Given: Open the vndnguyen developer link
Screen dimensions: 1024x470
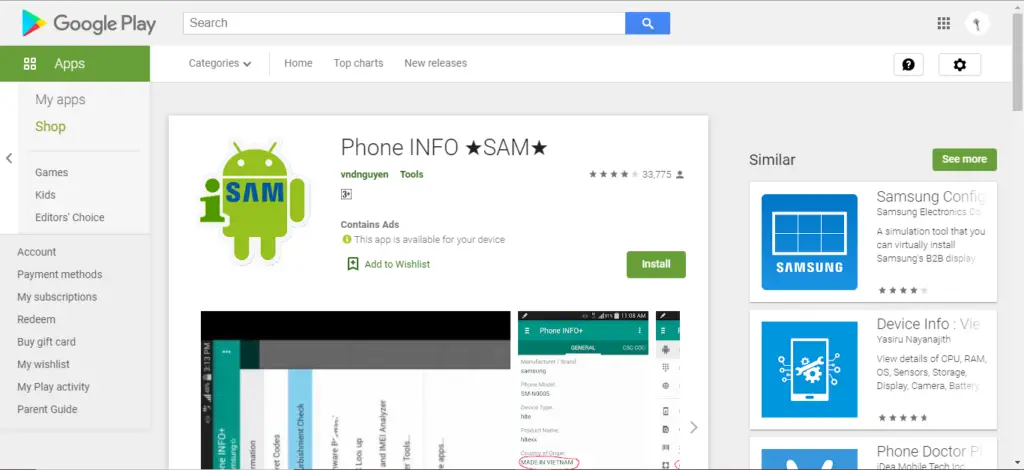Looking at the screenshot, I should 364,174.
